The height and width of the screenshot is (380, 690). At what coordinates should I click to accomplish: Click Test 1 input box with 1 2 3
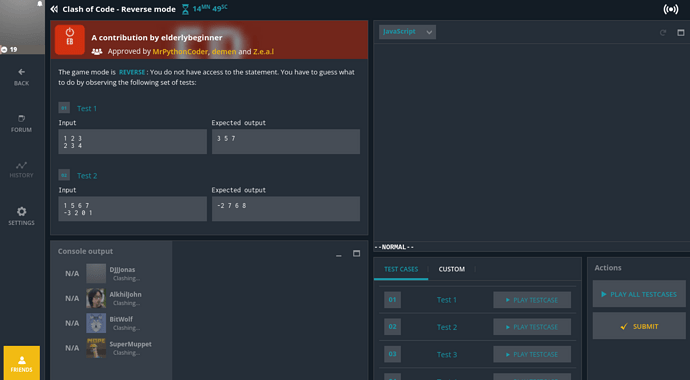(x=132, y=142)
